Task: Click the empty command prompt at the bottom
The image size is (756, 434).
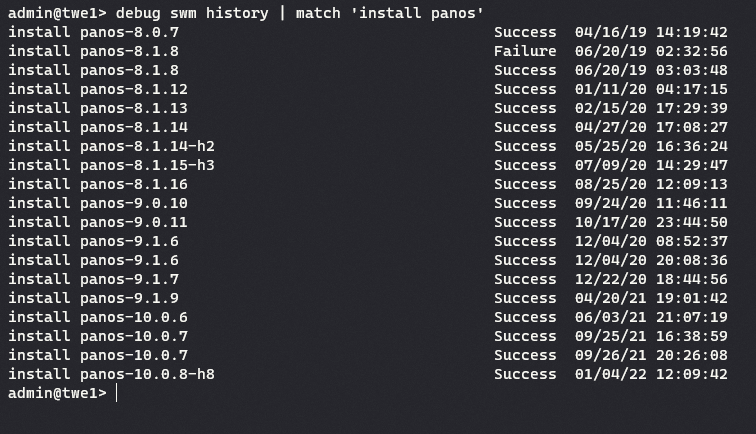Action: [117, 393]
